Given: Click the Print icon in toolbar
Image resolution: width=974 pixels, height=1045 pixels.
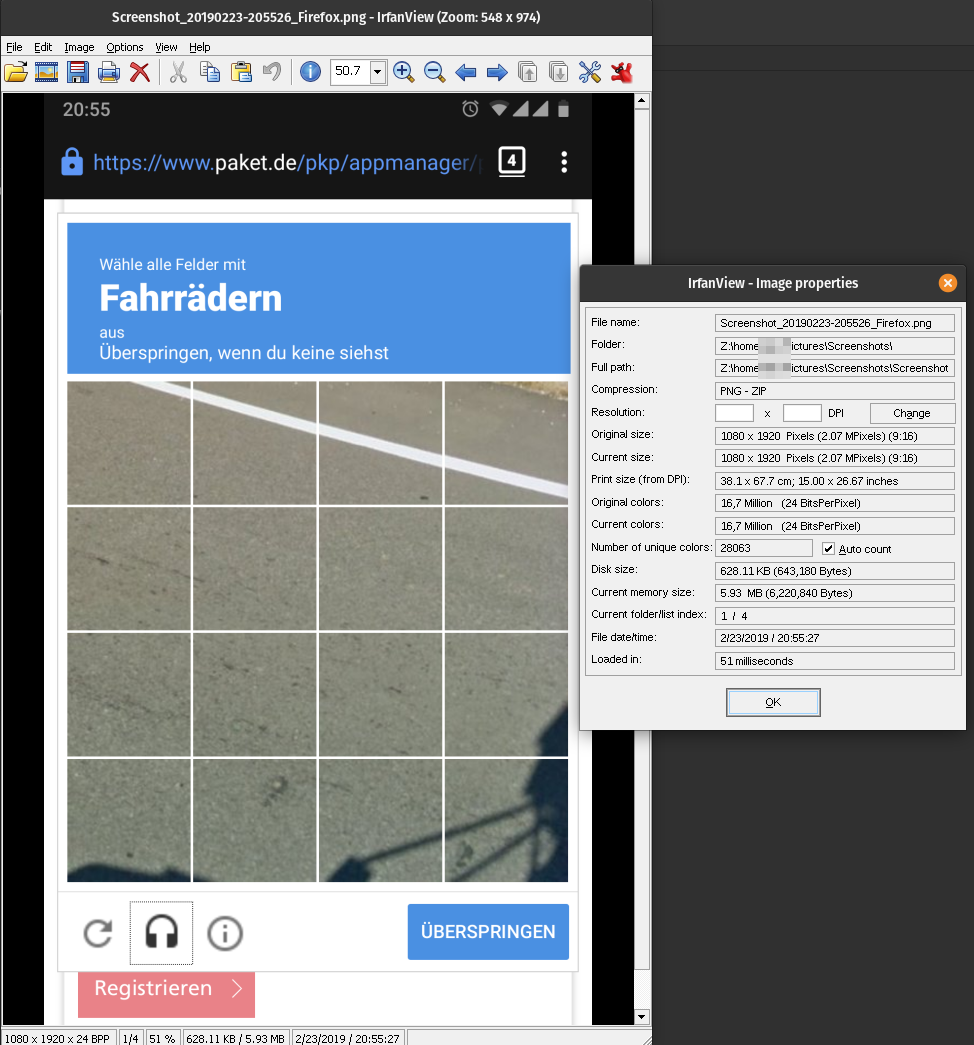Looking at the screenshot, I should pyautogui.click(x=109, y=72).
